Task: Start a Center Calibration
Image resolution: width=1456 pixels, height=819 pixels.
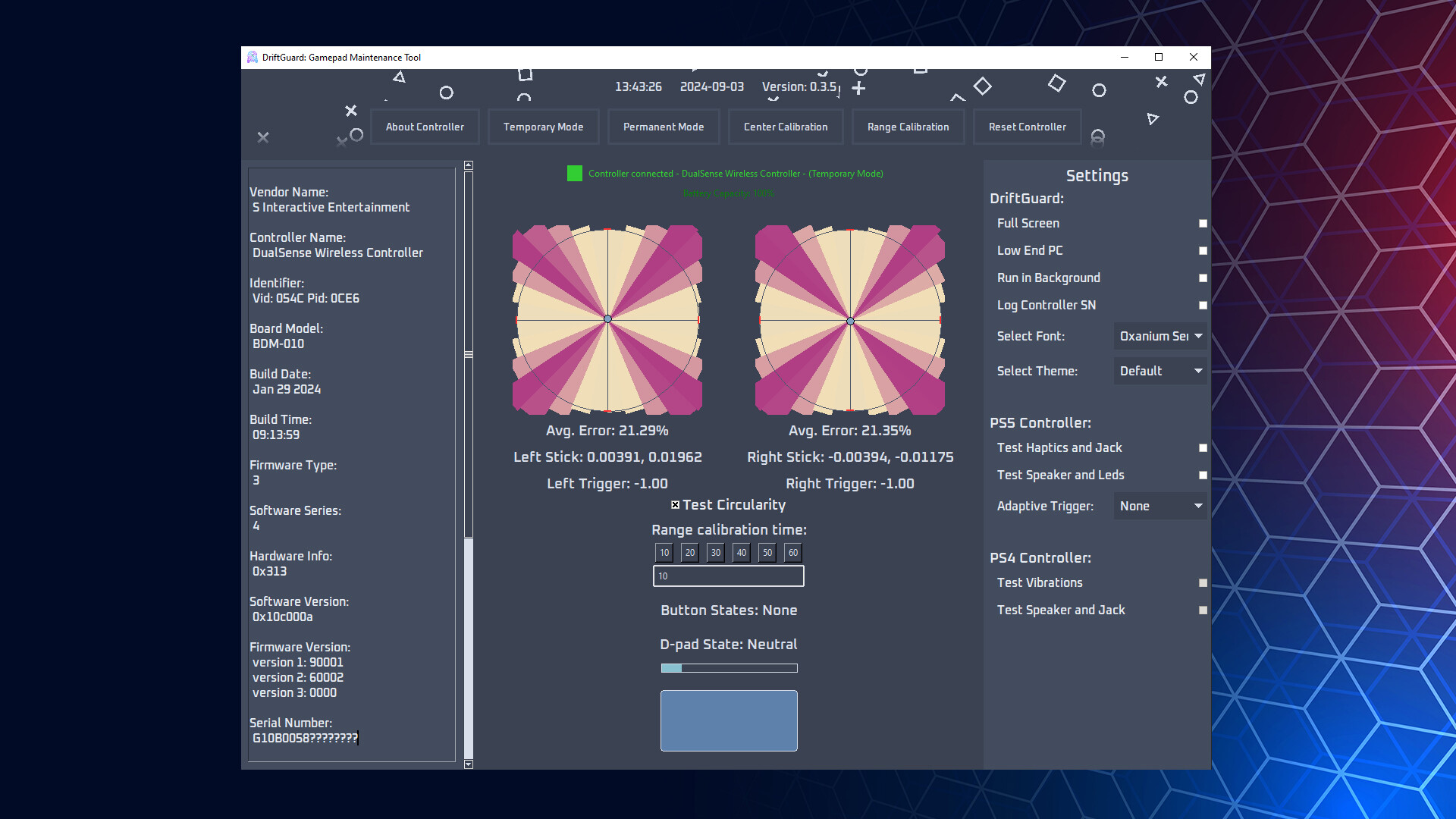Action: click(786, 126)
